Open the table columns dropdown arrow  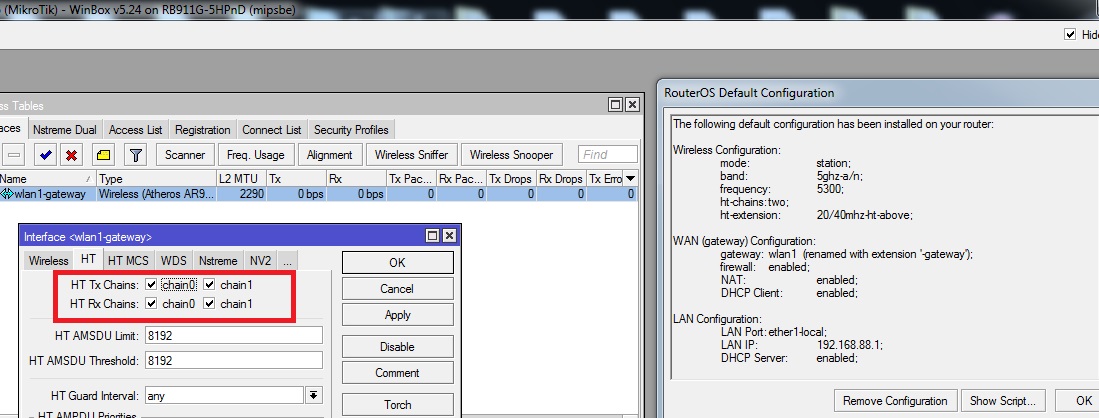(x=630, y=179)
